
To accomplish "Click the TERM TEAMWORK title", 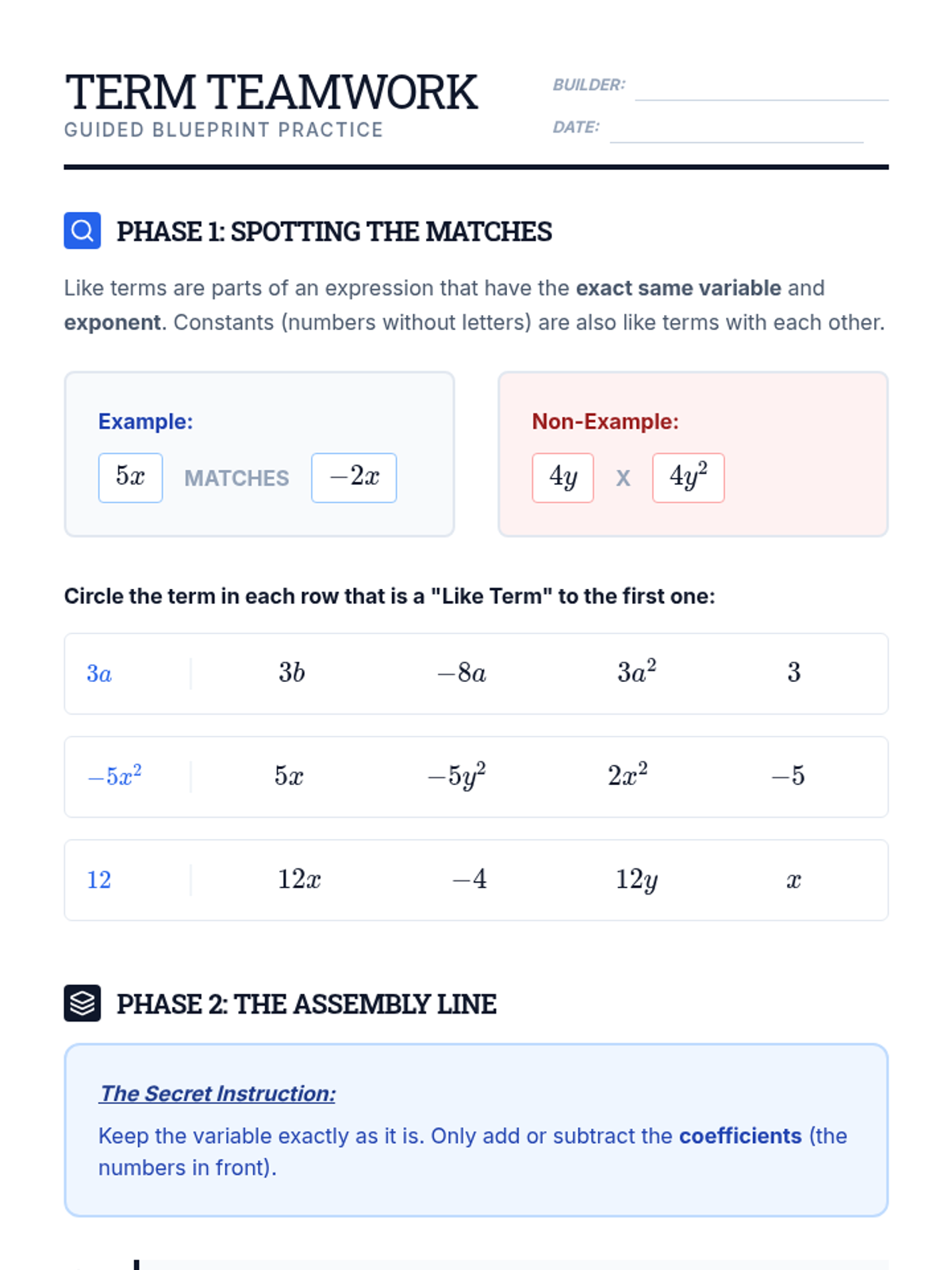I will click(271, 92).
